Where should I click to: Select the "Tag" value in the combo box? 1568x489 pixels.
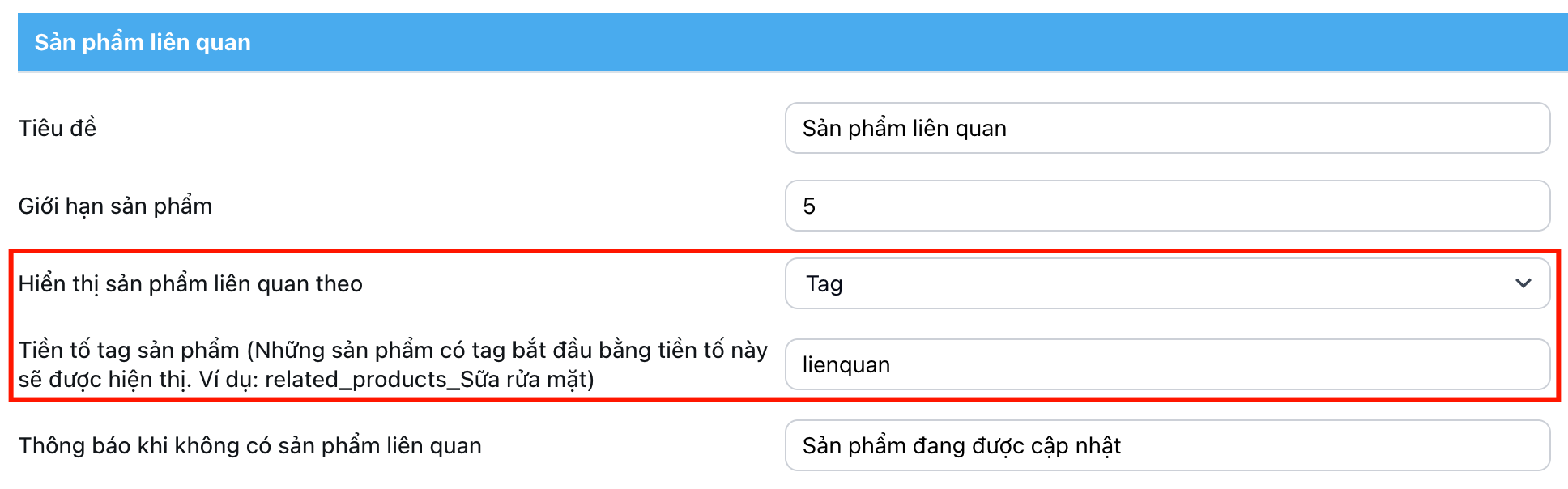(x=824, y=284)
